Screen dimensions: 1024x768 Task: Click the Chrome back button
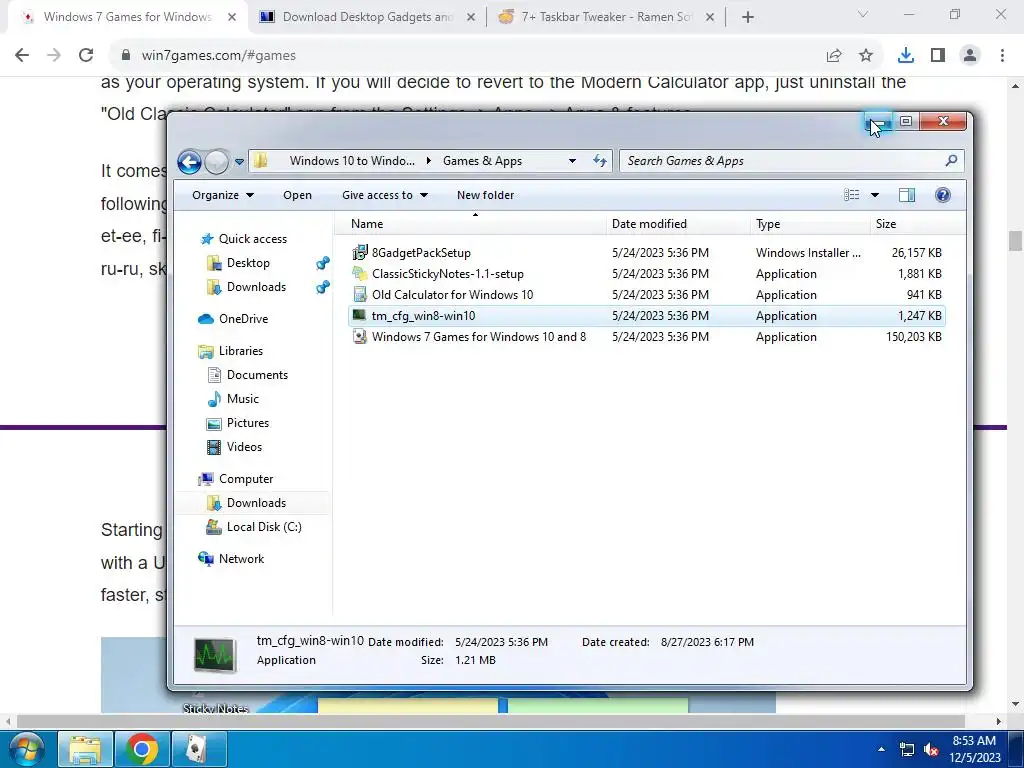click(22, 56)
